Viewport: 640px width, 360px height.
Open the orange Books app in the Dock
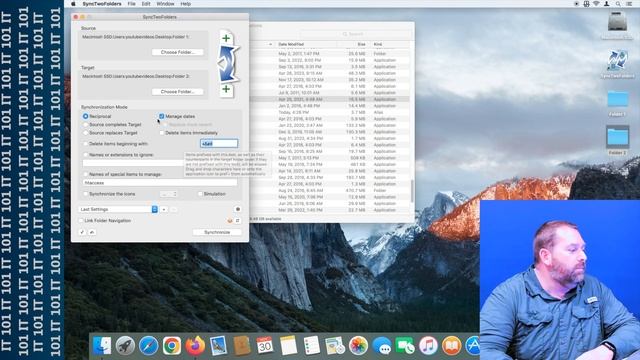451,346
